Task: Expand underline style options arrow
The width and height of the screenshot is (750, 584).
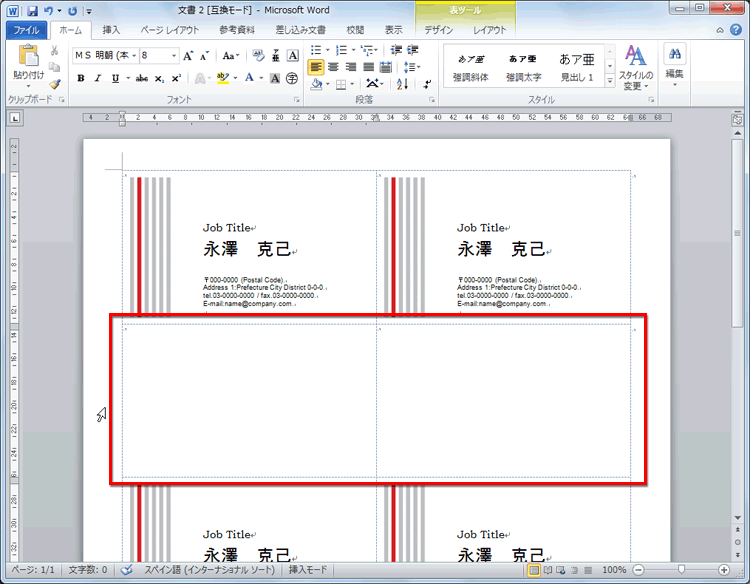Action: click(x=128, y=78)
